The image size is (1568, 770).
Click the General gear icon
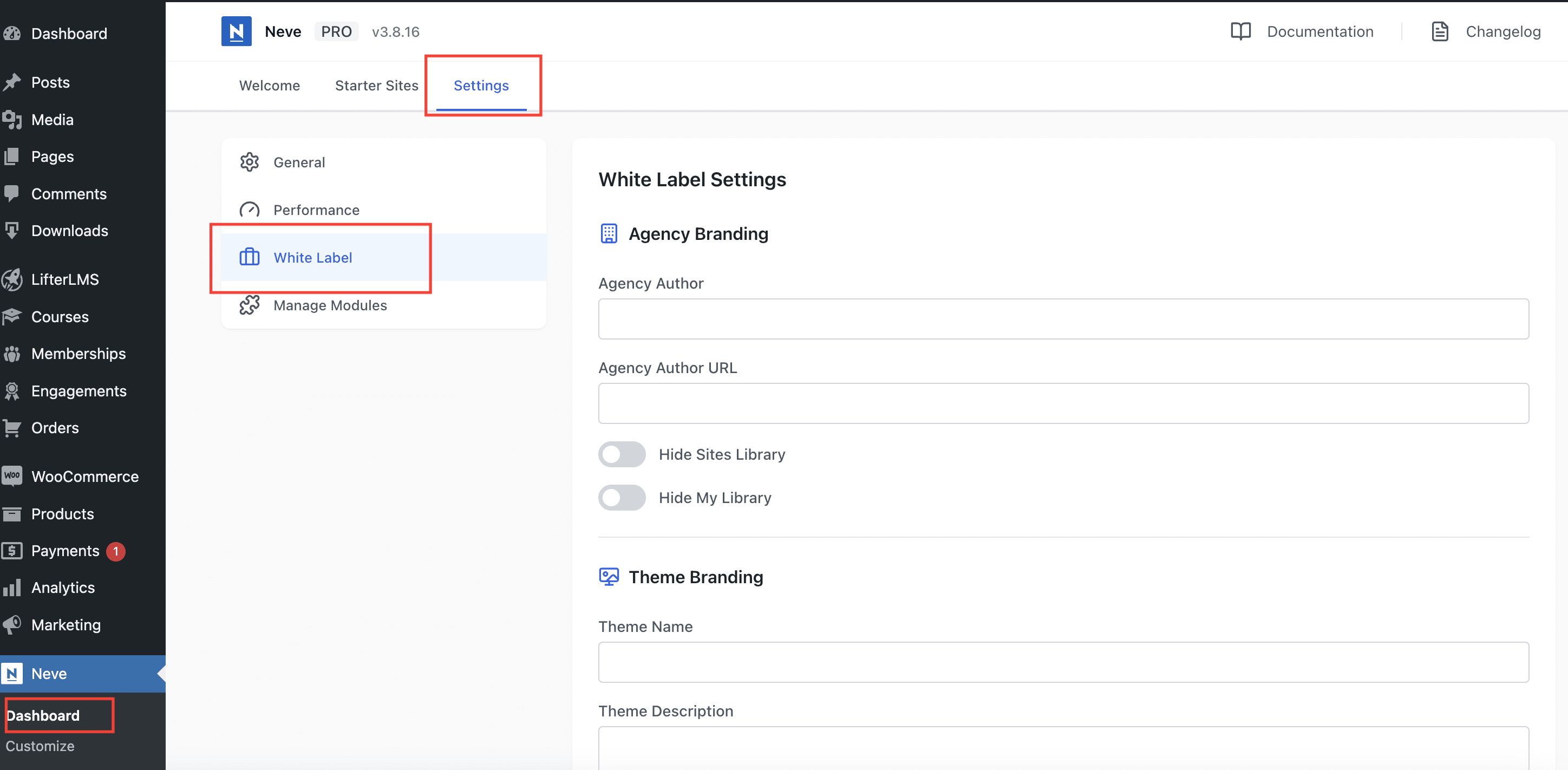click(249, 162)
